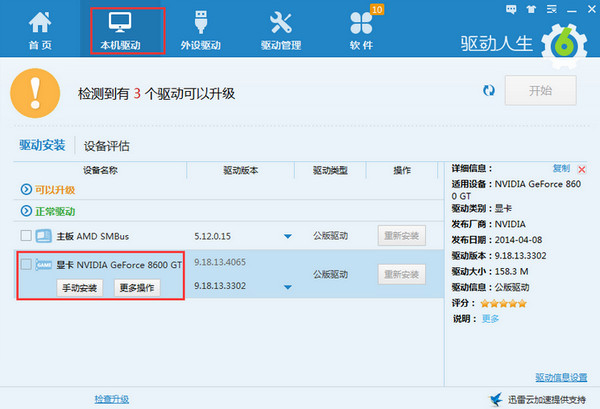Click 重新安装 for AMD SMBus
The width and height of the screenshot is (600, 409).
[x=402, y=236]
